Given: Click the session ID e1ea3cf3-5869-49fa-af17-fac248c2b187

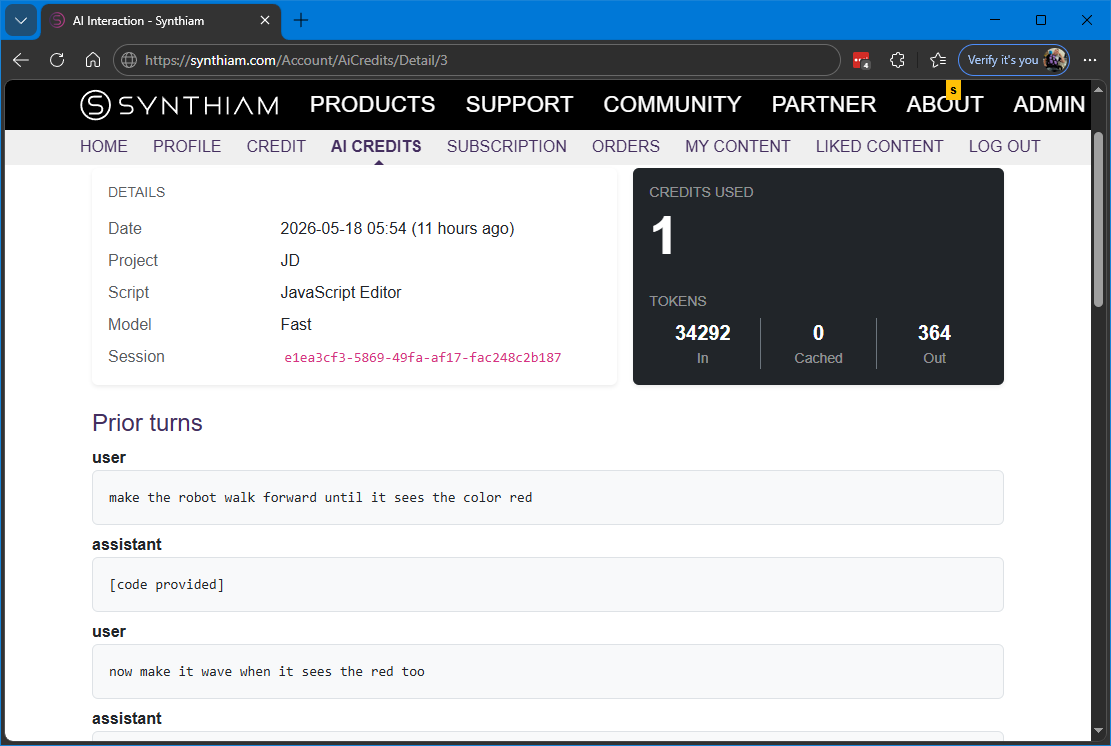Looking at the screenshot, I should [422, 357].
